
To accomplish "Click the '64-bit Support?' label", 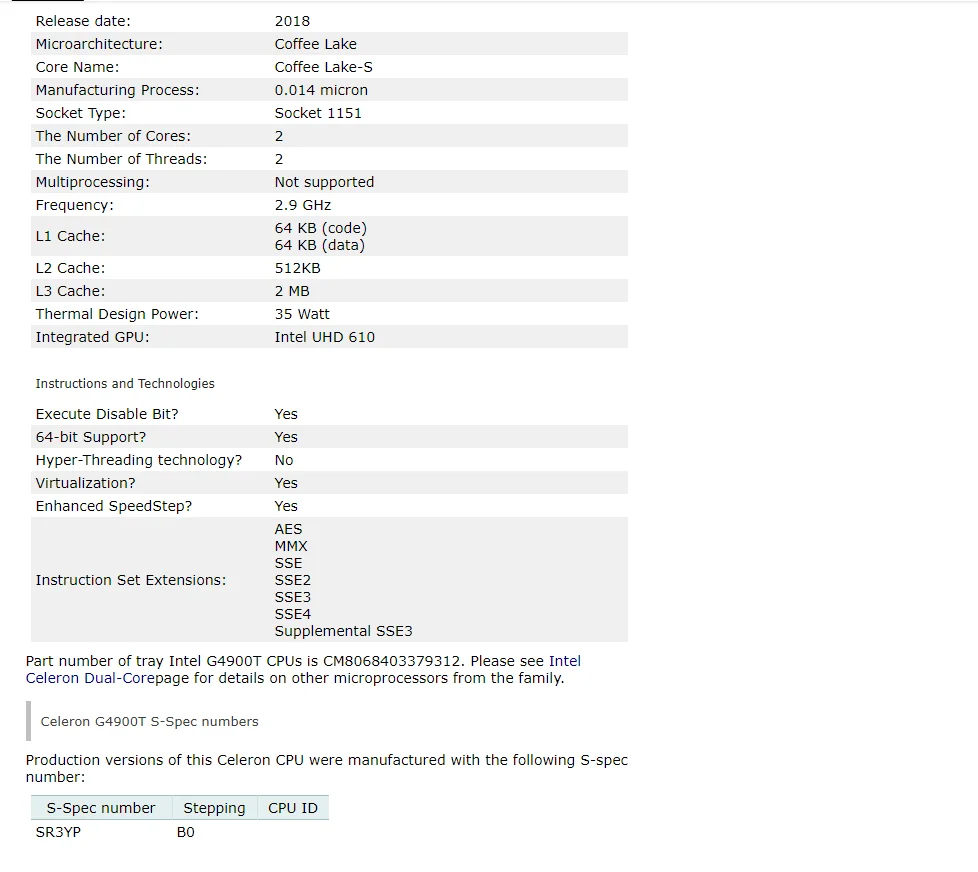I will click(90, 437).
